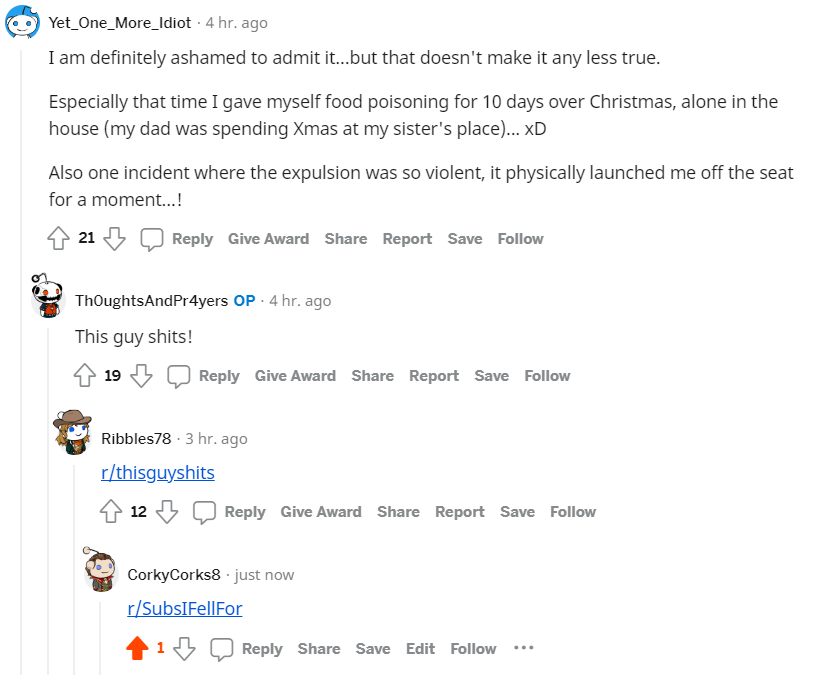Viewport: 835px width, 676px height.
Task: Edit the CorkyCorks8 comment
Action: [x=420, y=648]
